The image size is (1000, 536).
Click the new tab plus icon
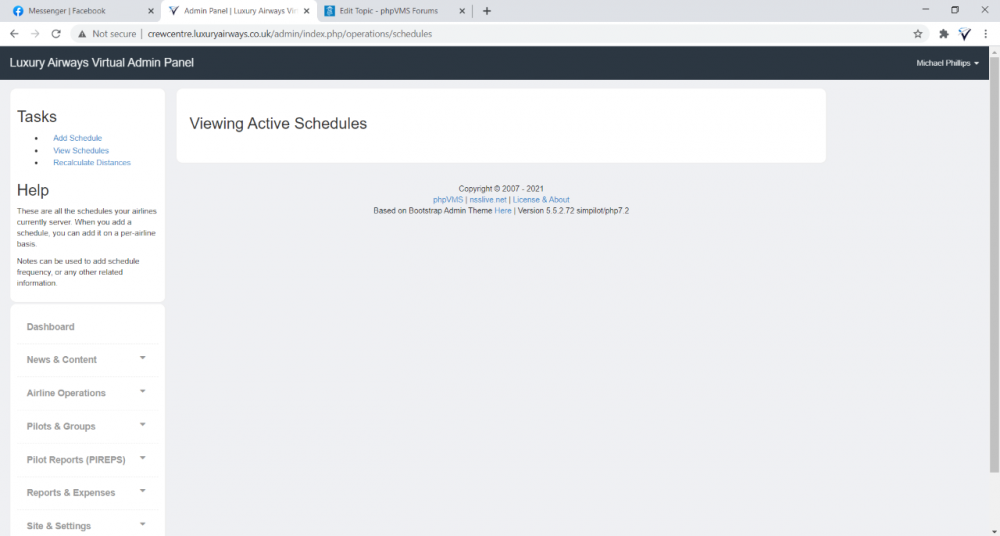(x=487, y=11)
